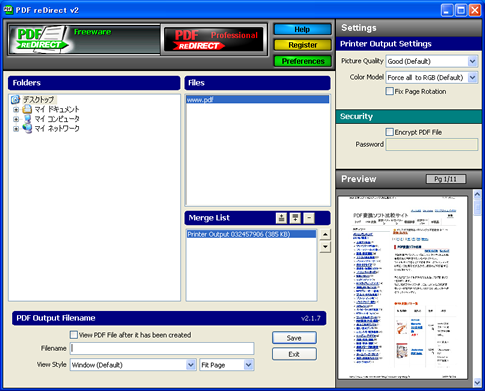485x391 pixels.
Task: Select Printer Output item in Merge List
Action: tap(251, 234)
